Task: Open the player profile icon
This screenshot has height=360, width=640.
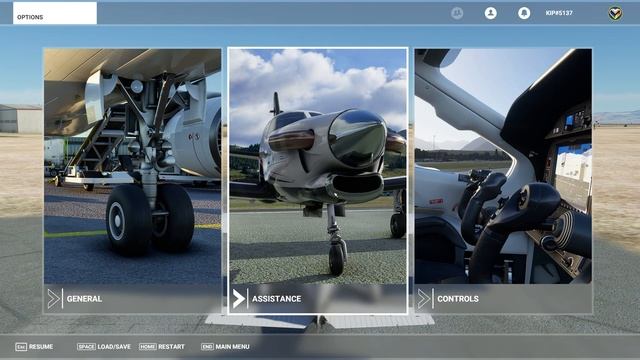Action: click(x=491, y=13)
